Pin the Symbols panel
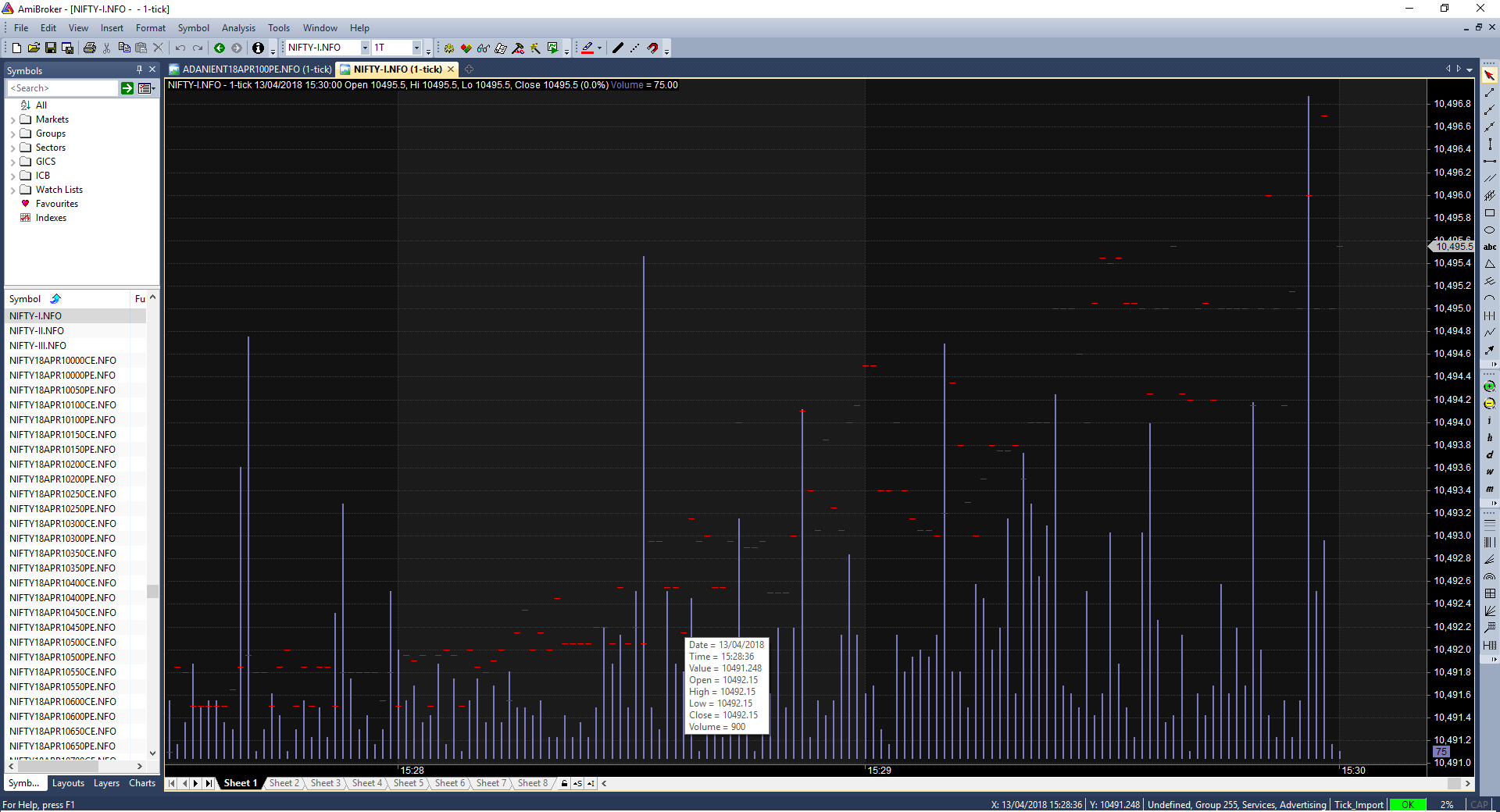The height and width of the screenshot is (812, 1500). (x=139, y=69)
